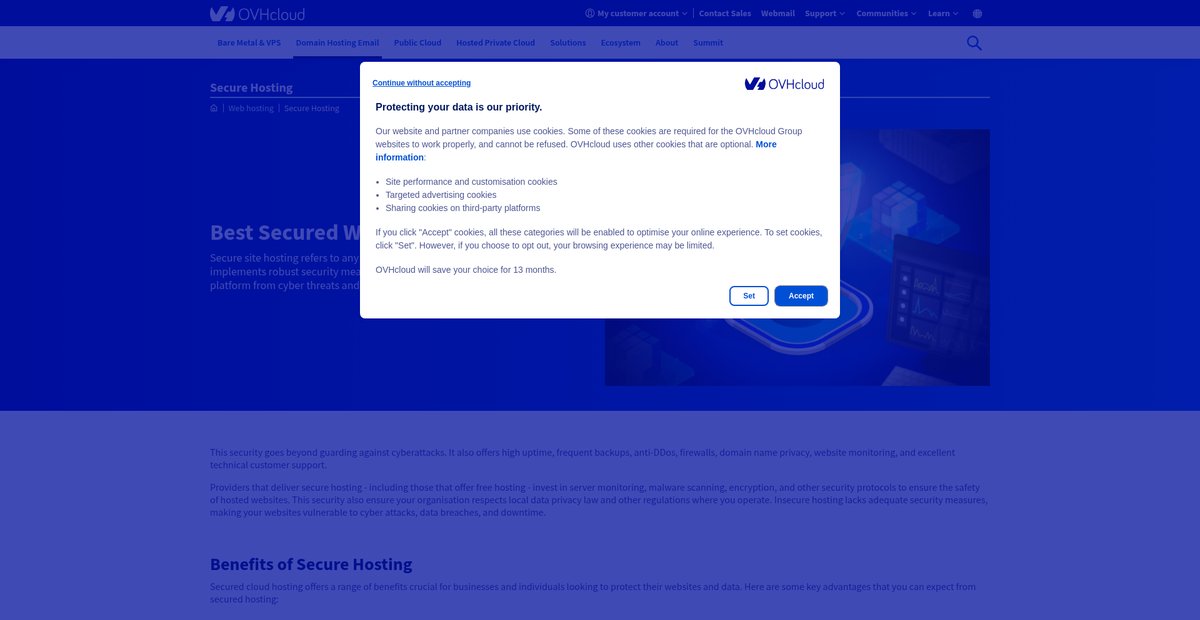The image size is (1200, 620).
Task: Open the About menu
Action: click(666, 43)
